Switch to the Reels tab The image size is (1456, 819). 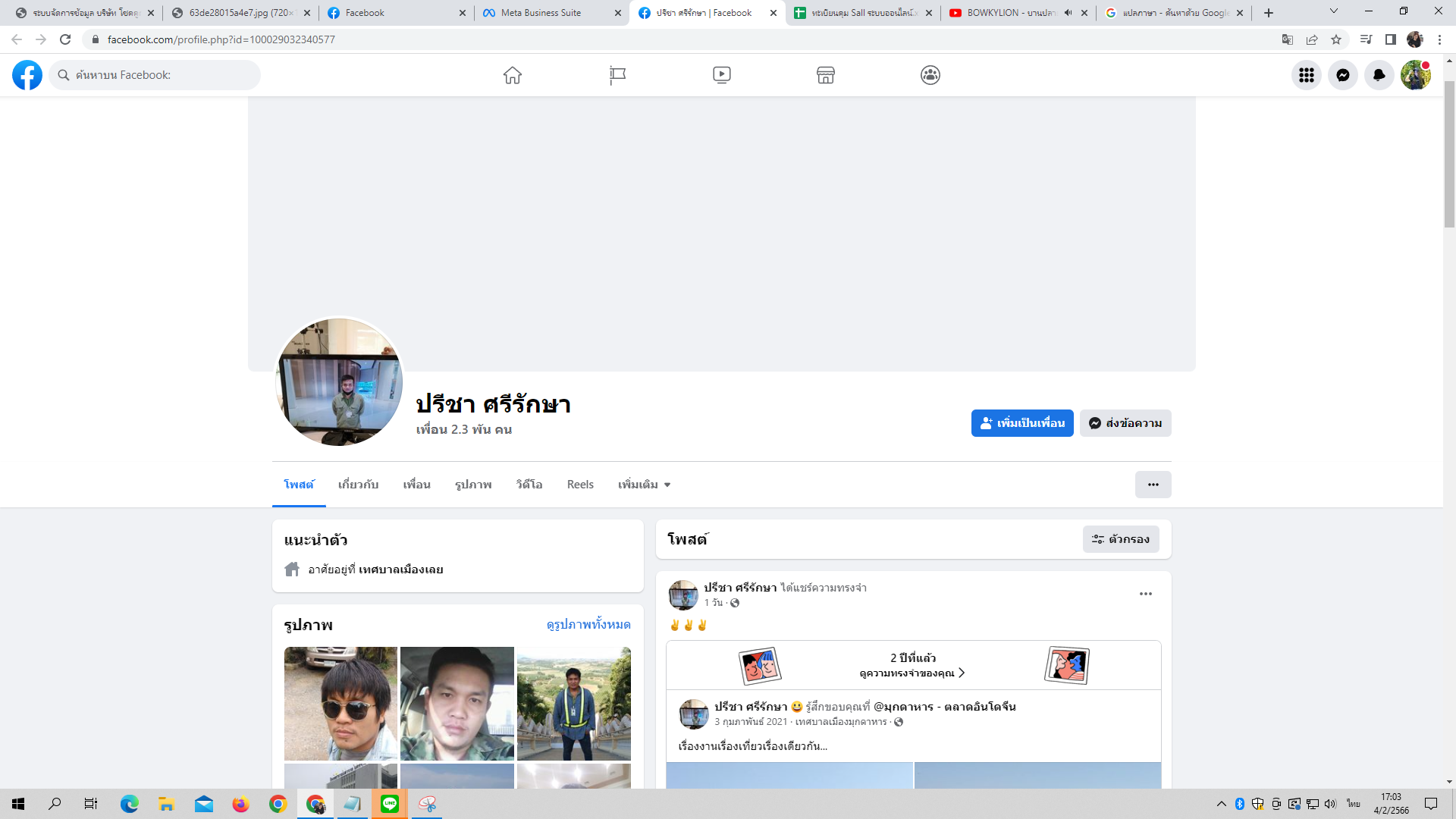(x=580, y=485)
